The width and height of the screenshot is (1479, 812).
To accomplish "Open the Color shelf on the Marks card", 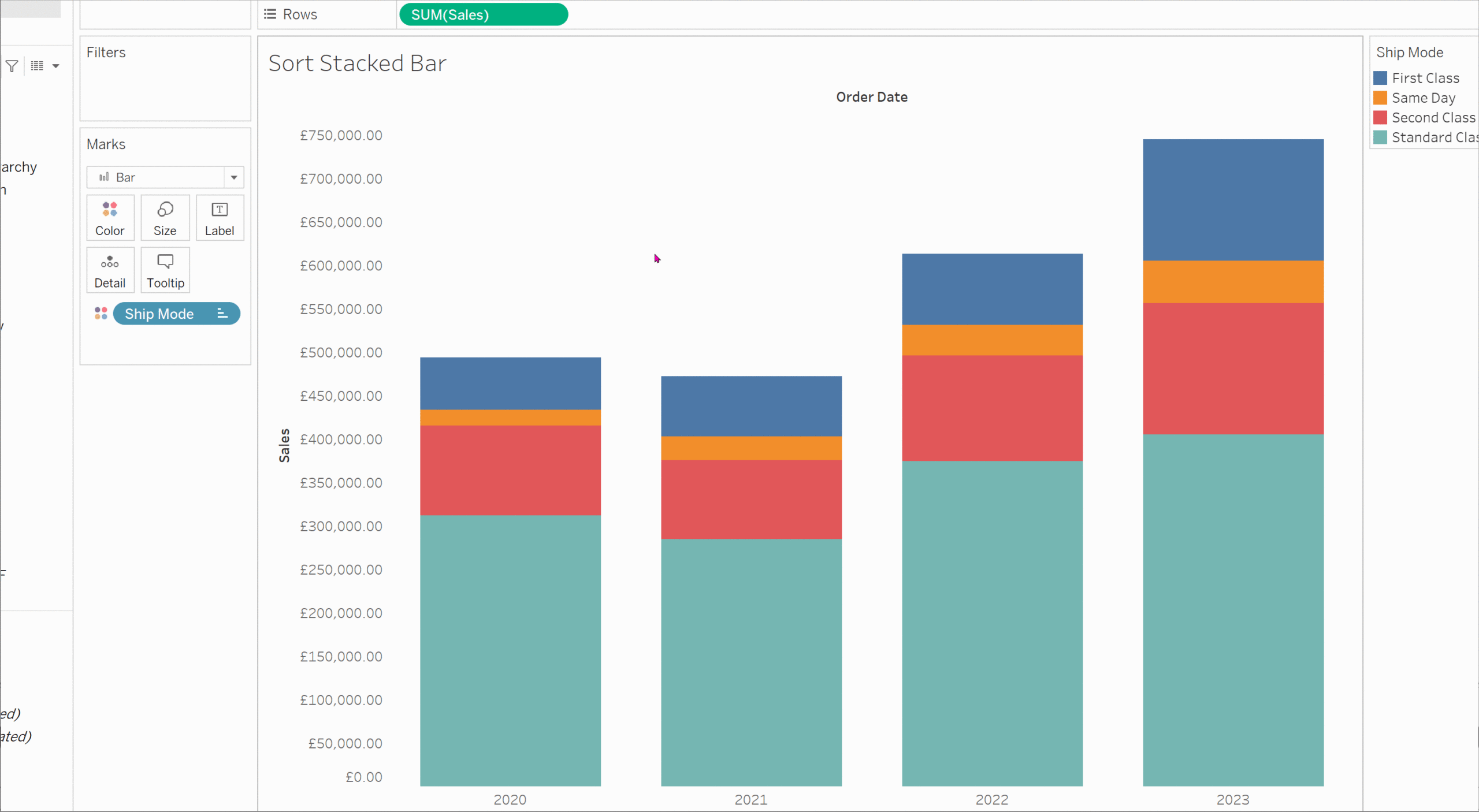I will [110, 218].
